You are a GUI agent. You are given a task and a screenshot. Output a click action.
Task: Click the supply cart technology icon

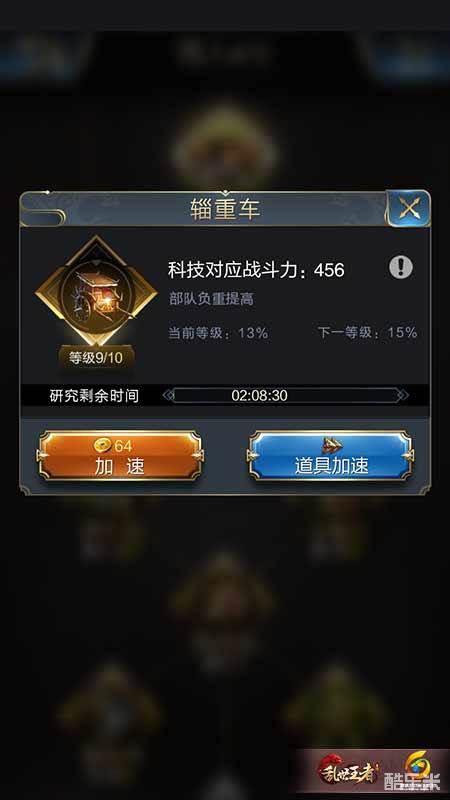tap(96, 293)
